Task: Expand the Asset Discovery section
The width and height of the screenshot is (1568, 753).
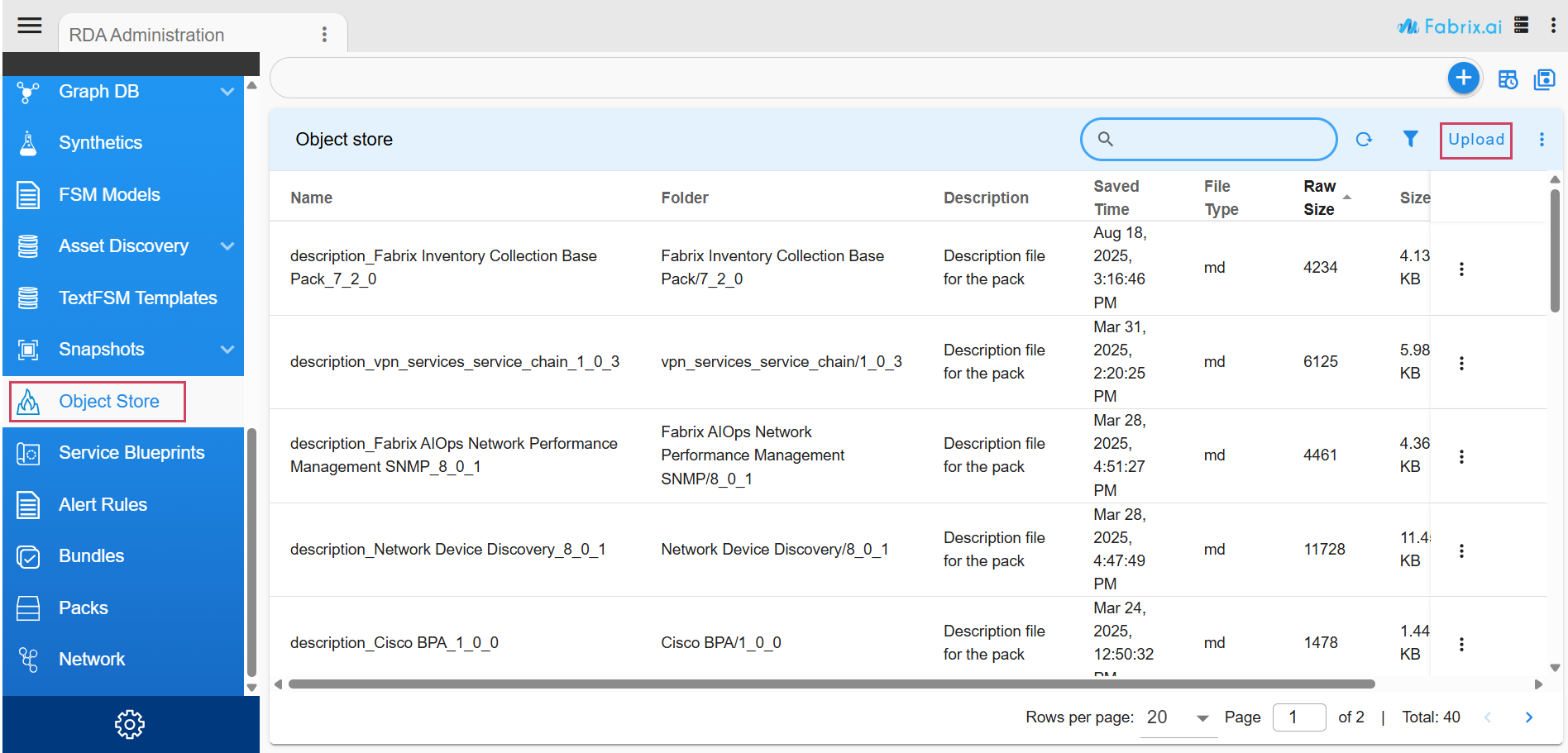Action: [227, 246]
